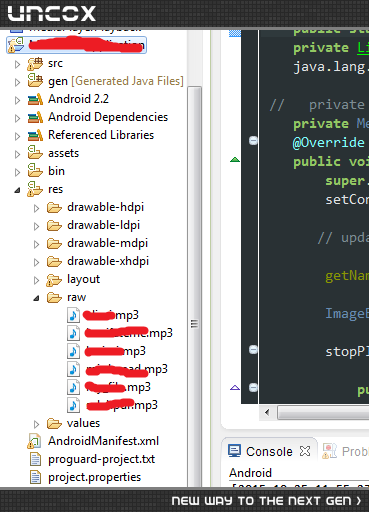Viewport: 369px width, 512px height.
Task: Collapse the raw folder
Action: (x=36, y=298)
